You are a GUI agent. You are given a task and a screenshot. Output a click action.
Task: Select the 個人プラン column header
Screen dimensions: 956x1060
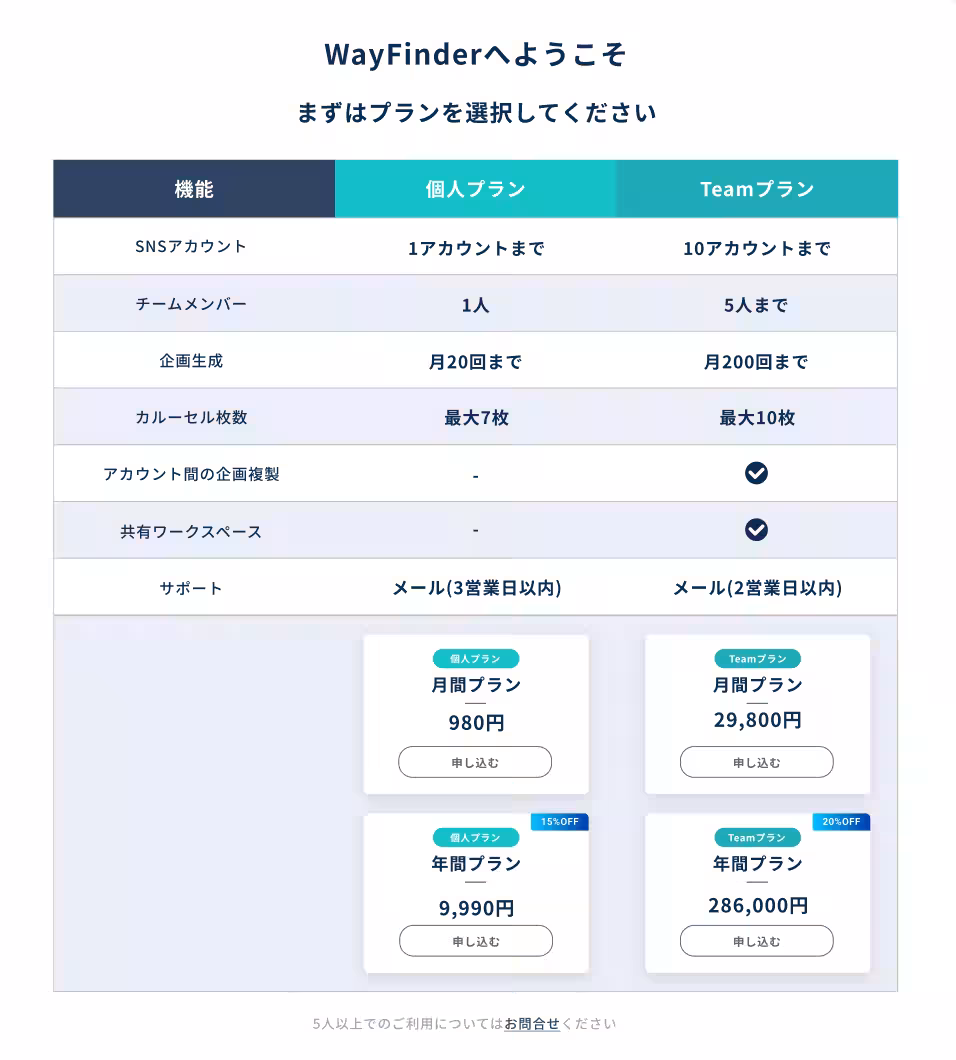475,188
